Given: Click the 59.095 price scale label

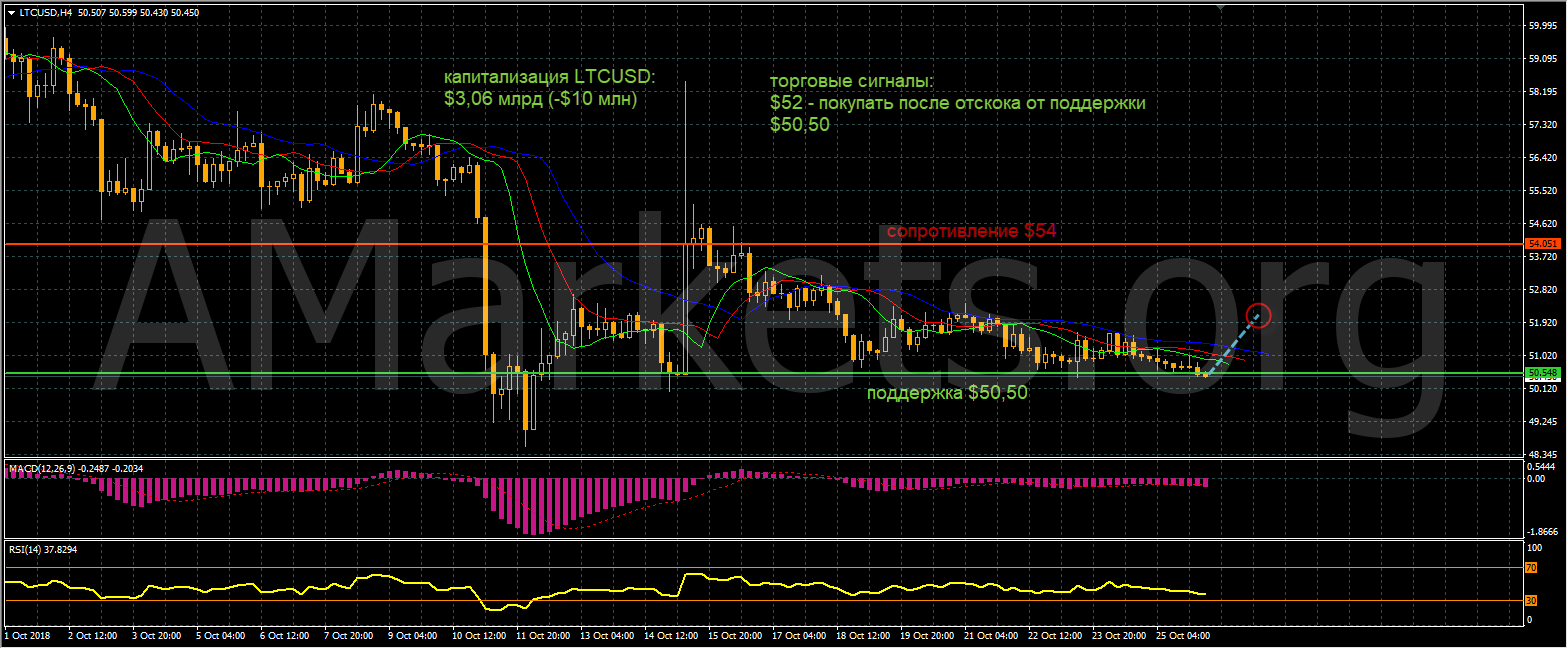Looking at the screenshot, I should click(x=1541, y=59).
